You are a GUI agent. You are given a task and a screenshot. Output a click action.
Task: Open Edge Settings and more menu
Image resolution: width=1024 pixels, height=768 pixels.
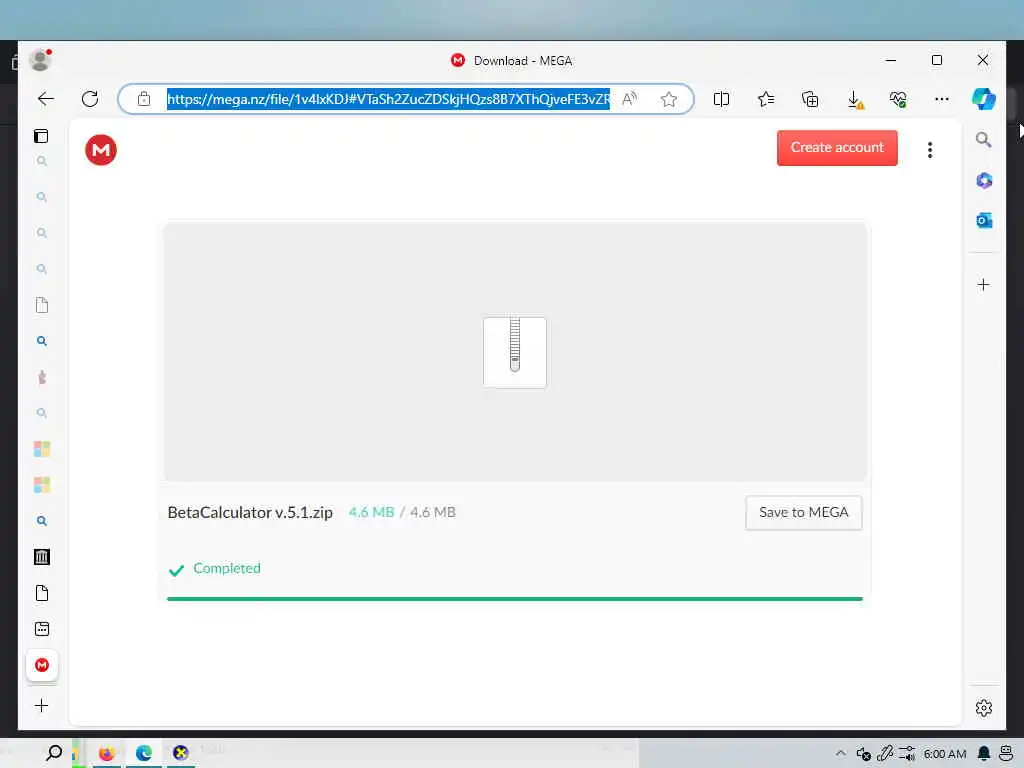point(942,99)
